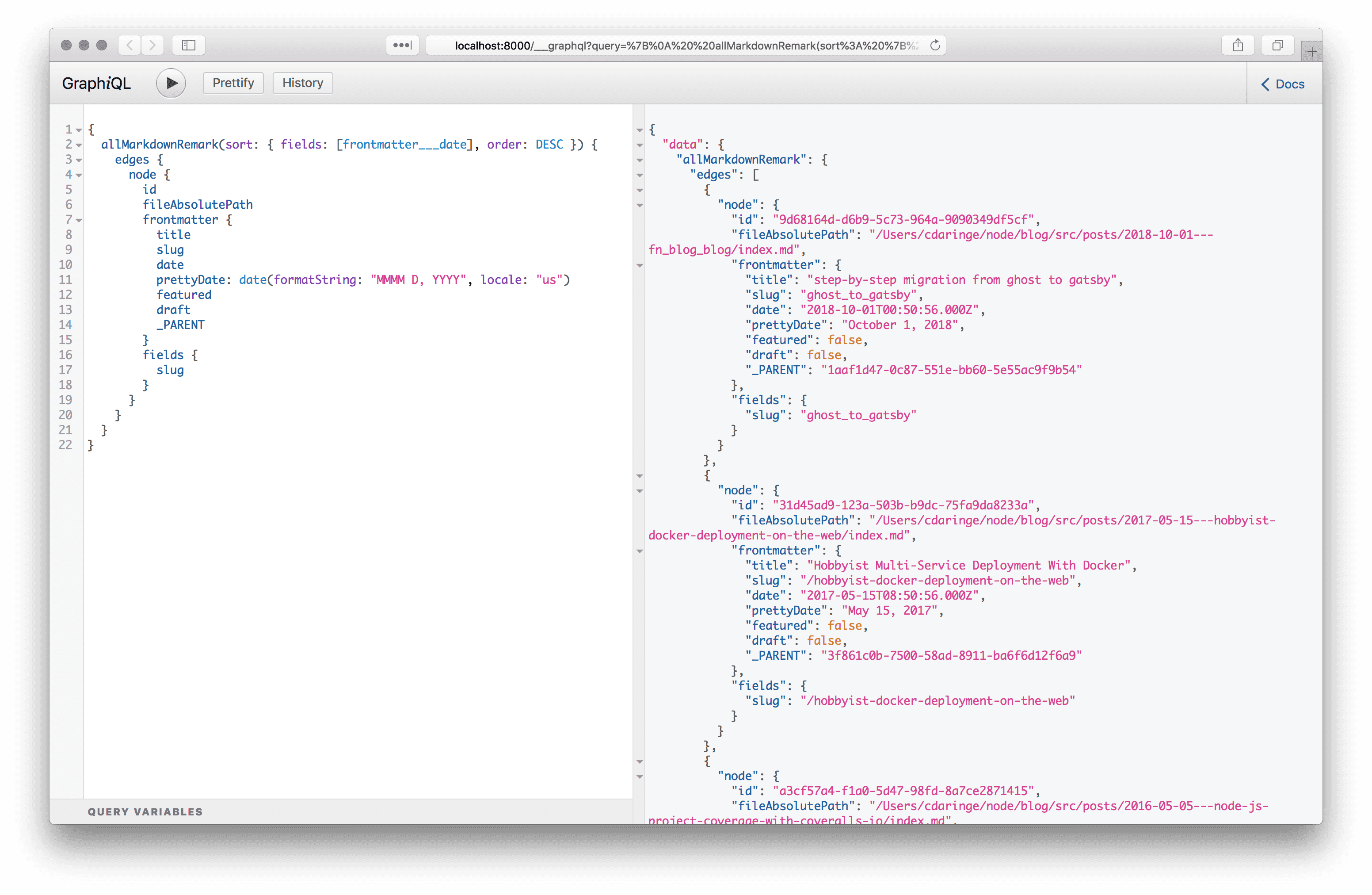Collapse the "data" object in results
The width and height of the screenshot is (1372, 895).
[x=639, y=145]
